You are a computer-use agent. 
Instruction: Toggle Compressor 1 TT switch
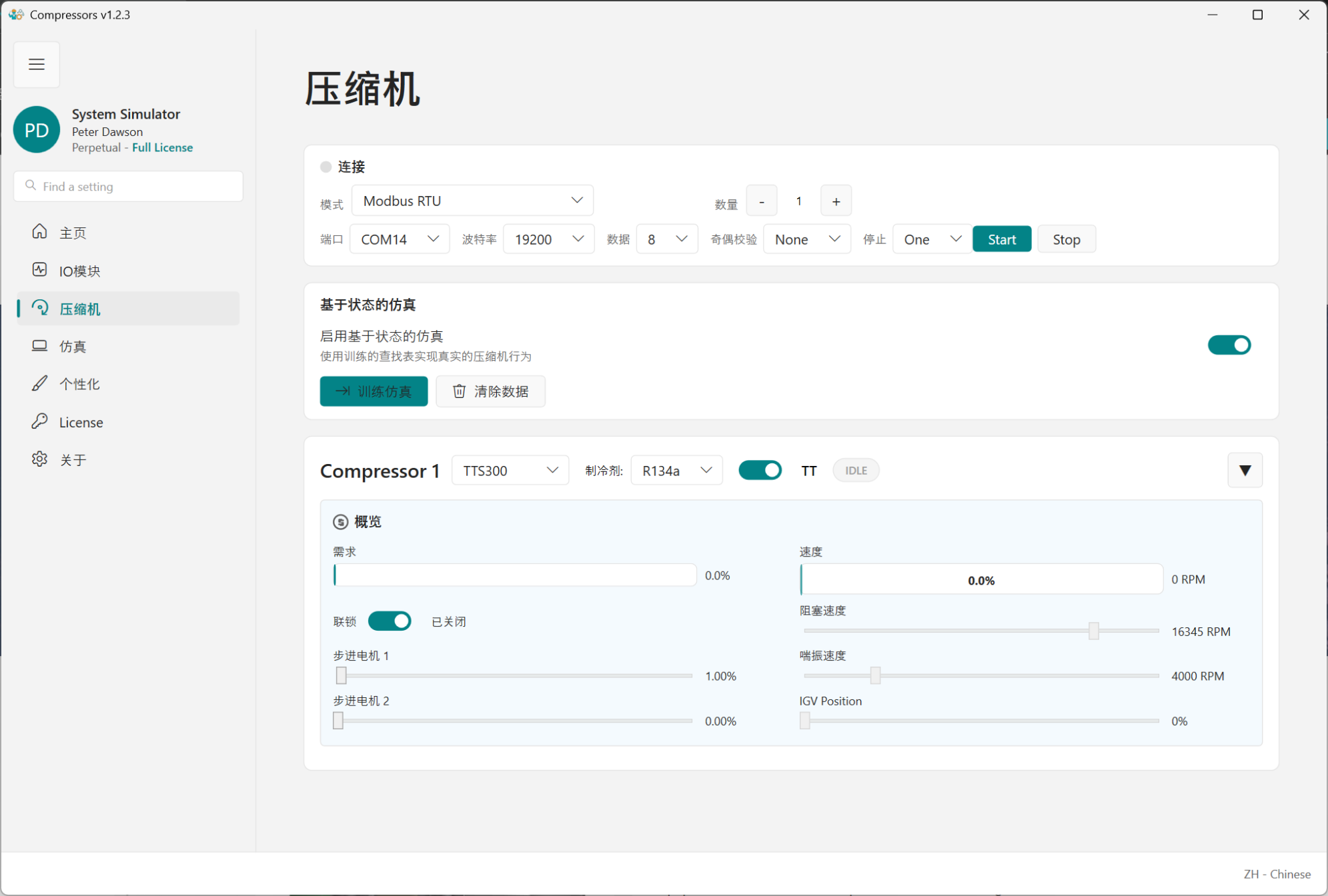(x=760, y=471)
